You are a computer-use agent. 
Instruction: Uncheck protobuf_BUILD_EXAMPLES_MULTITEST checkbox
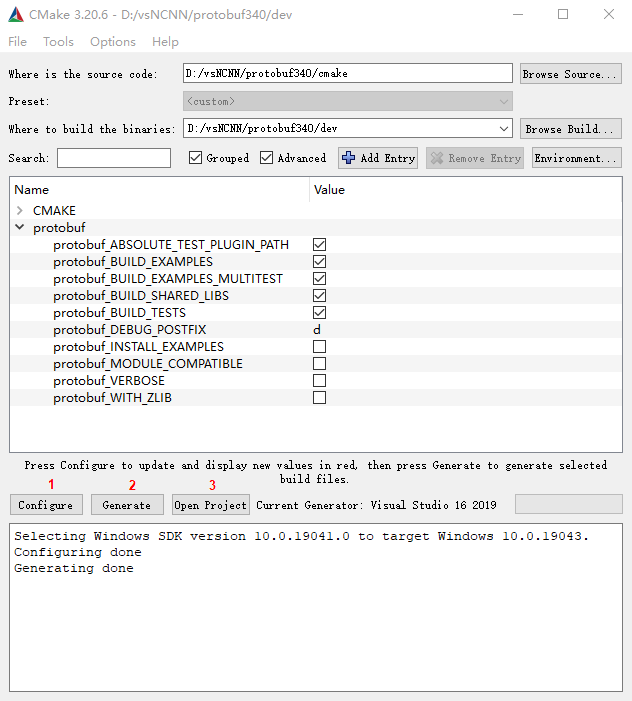(x=320, y=279)
